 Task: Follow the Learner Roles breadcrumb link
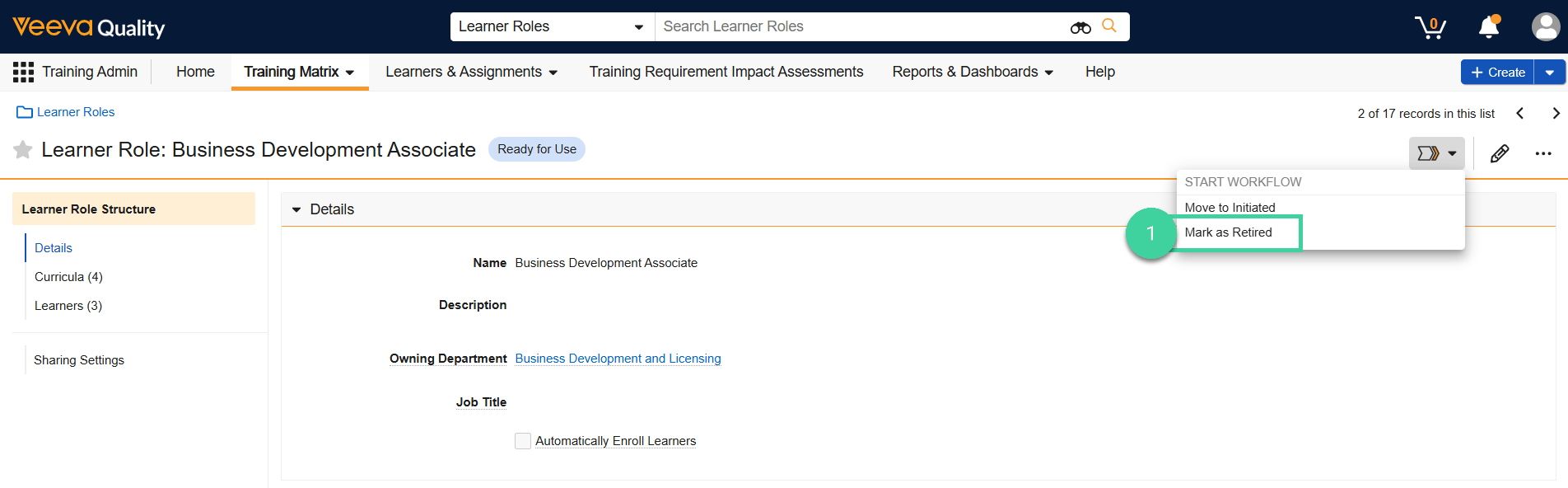[x=76, y=112]
